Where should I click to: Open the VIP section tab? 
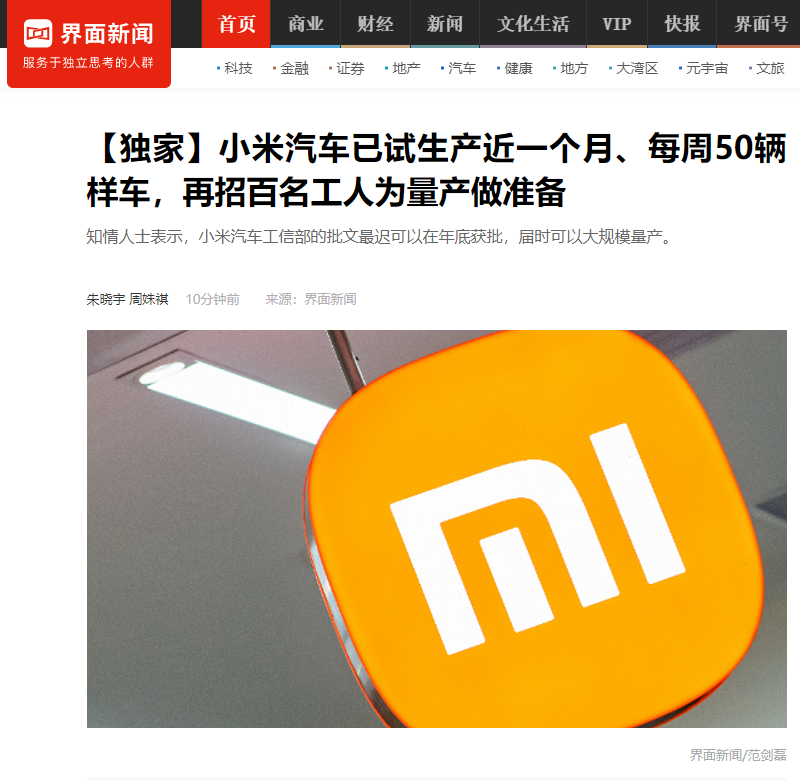(x=617, y=24)
